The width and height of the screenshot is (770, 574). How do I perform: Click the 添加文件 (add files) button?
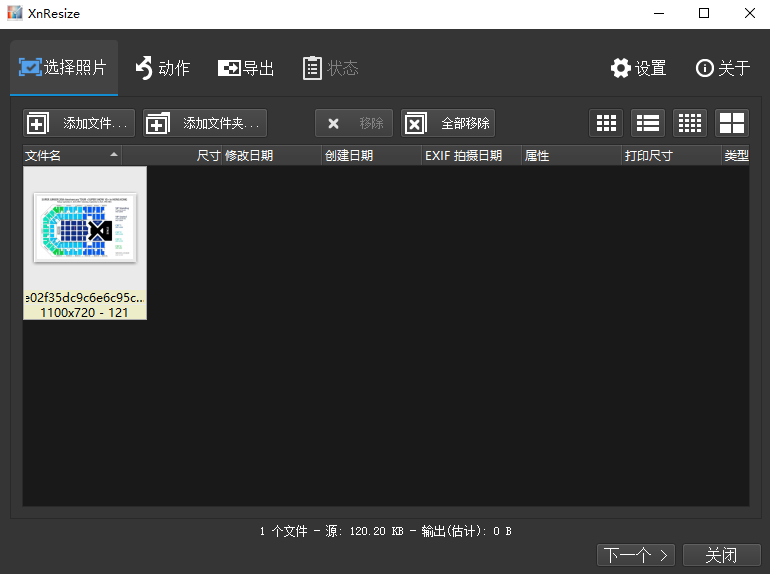(x=79, y=123)
